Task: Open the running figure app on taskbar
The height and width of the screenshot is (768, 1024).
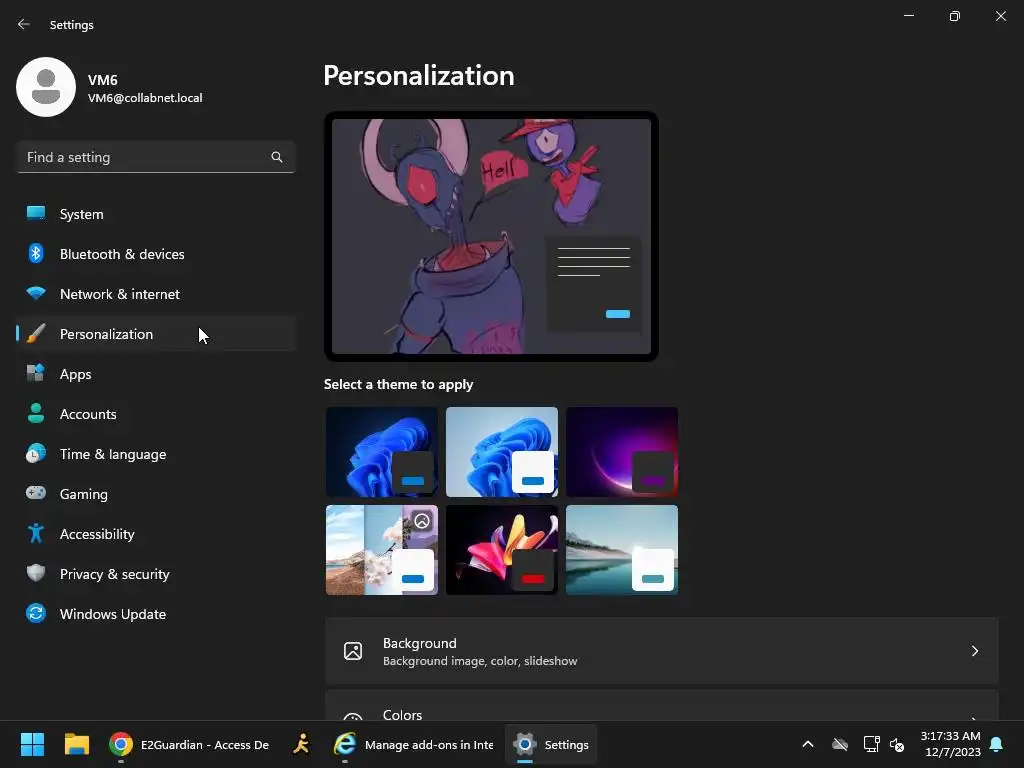Action: click(301, 744)
